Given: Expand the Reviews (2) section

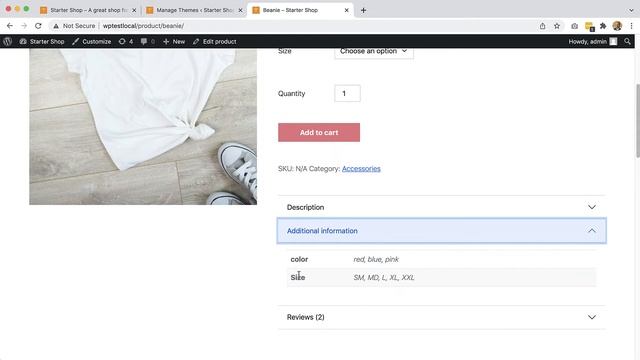Looking at the screenshot, I should click(x=442, y=317).
